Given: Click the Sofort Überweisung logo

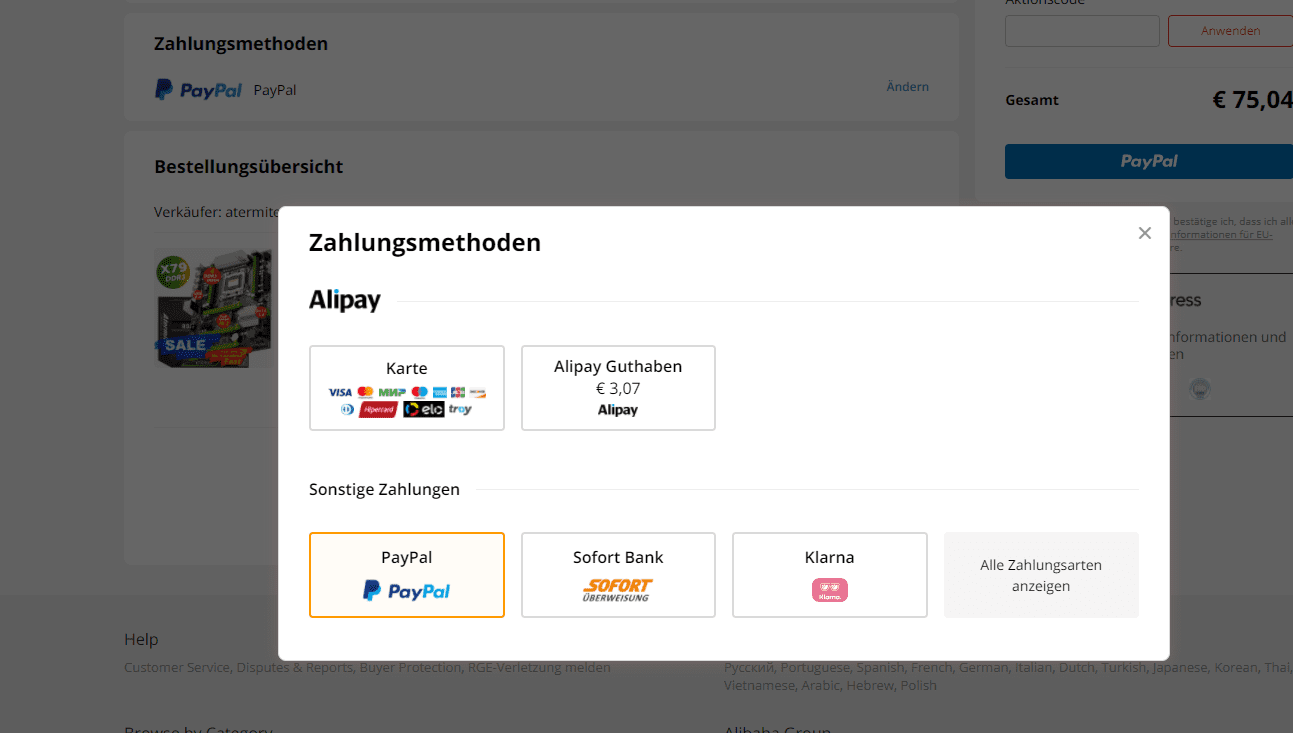Looking at the screenshot, I should coord(618,591).
